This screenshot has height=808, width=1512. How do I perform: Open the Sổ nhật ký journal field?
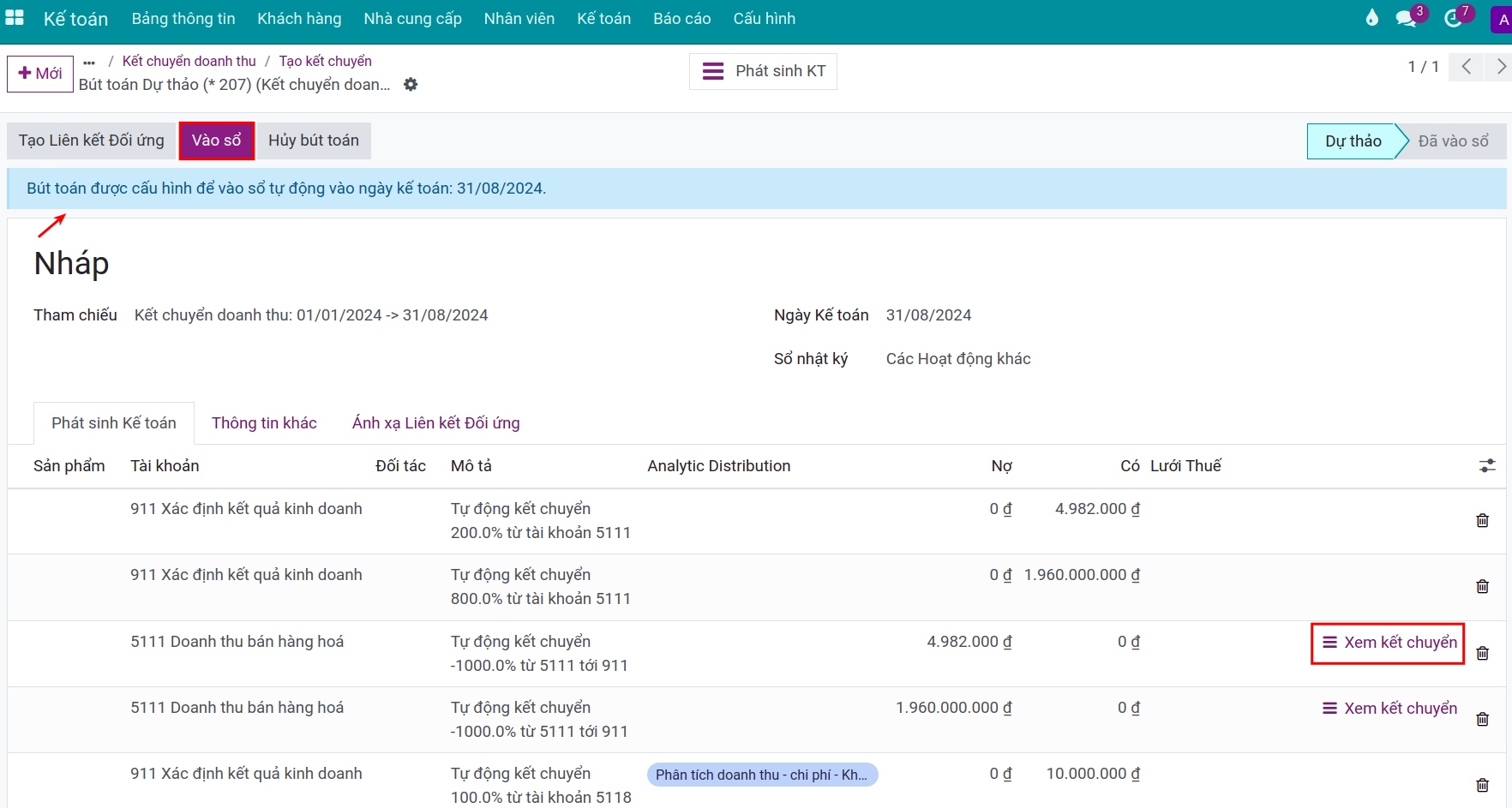point(958,359)
